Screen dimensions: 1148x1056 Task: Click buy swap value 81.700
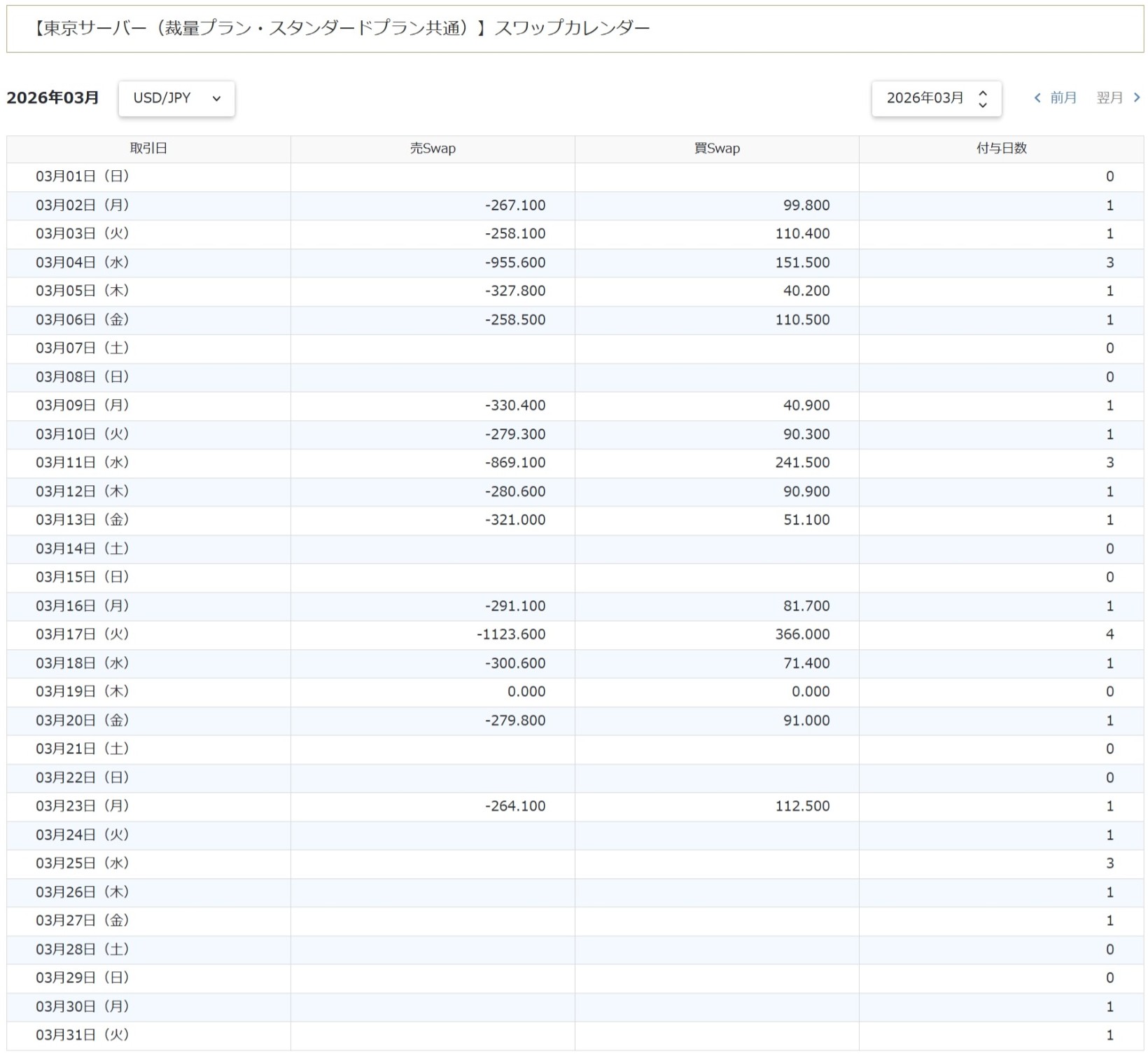click(x=806, y=606)
